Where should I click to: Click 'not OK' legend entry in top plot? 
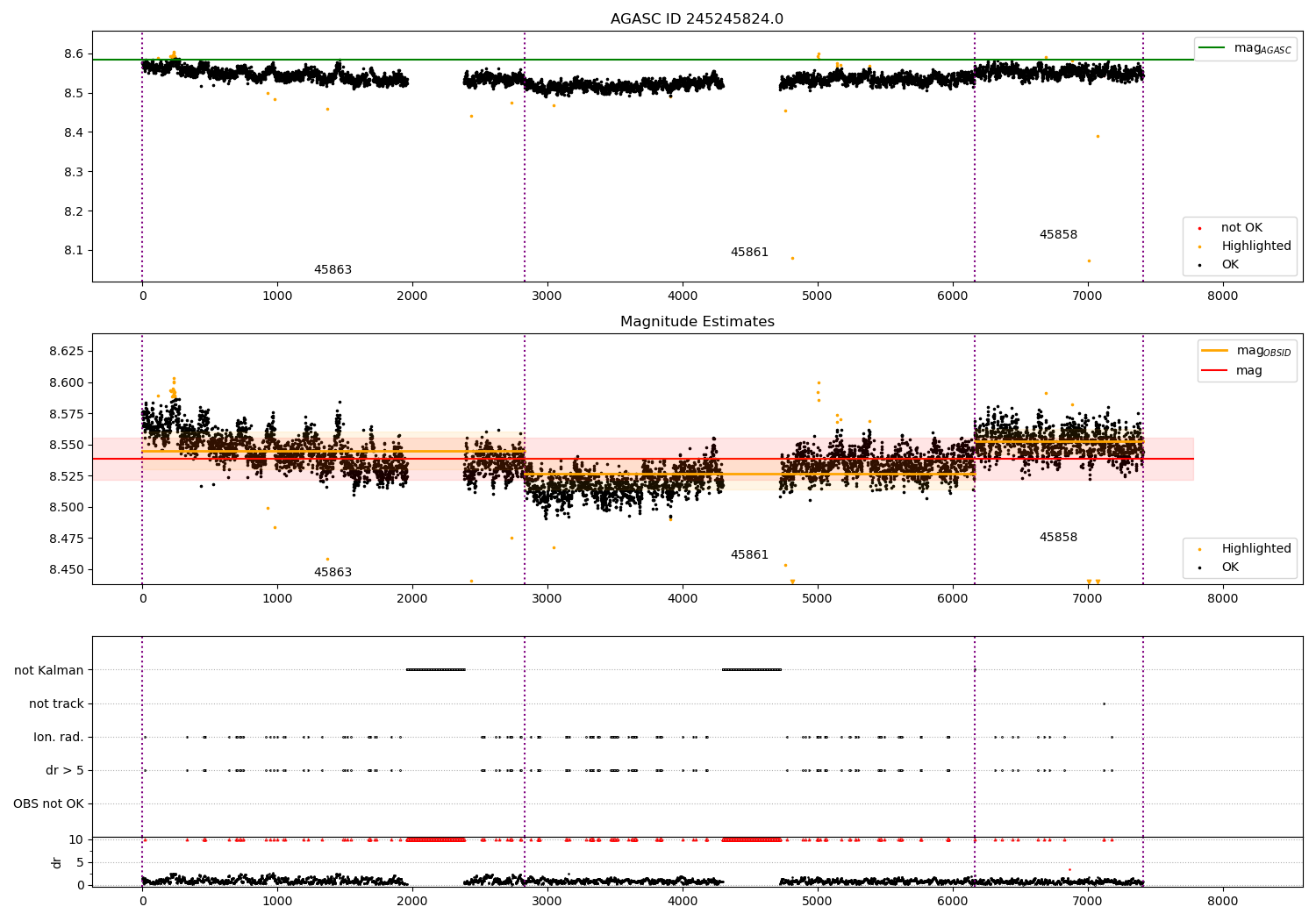(1232, 228)
